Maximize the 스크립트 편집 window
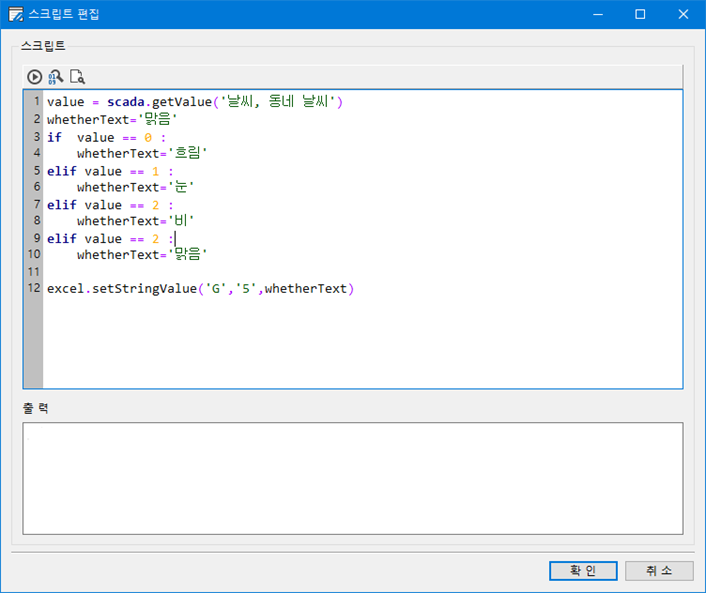 pyautogui.click(x=640, y=14)
